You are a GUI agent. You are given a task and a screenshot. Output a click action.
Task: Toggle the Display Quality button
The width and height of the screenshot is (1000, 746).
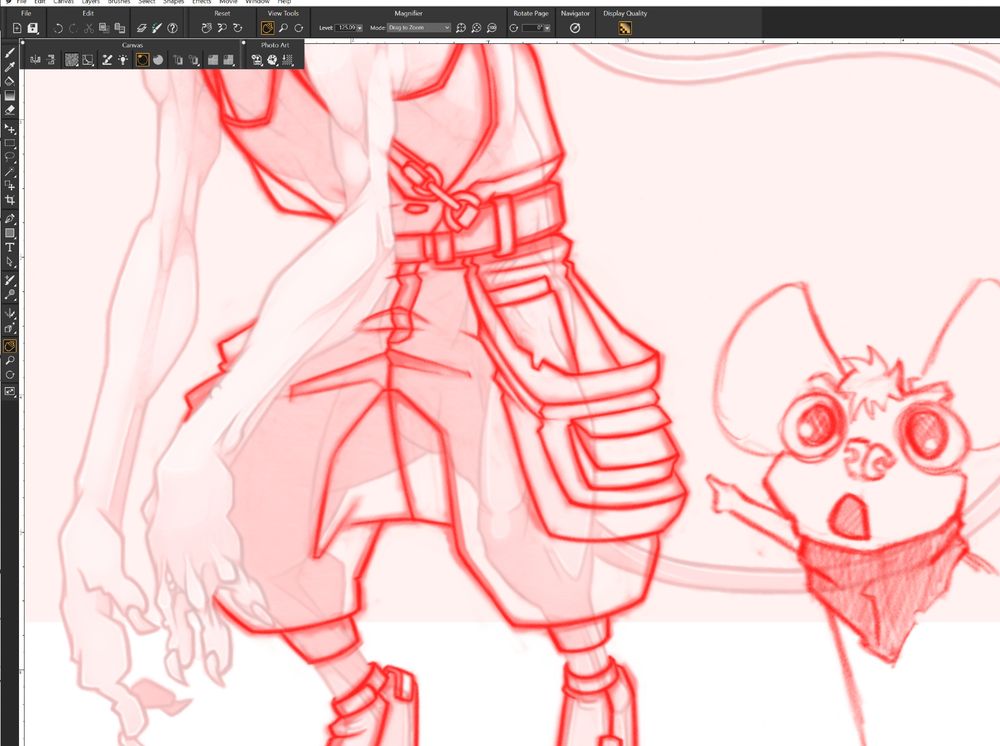(x=625, y=28)
